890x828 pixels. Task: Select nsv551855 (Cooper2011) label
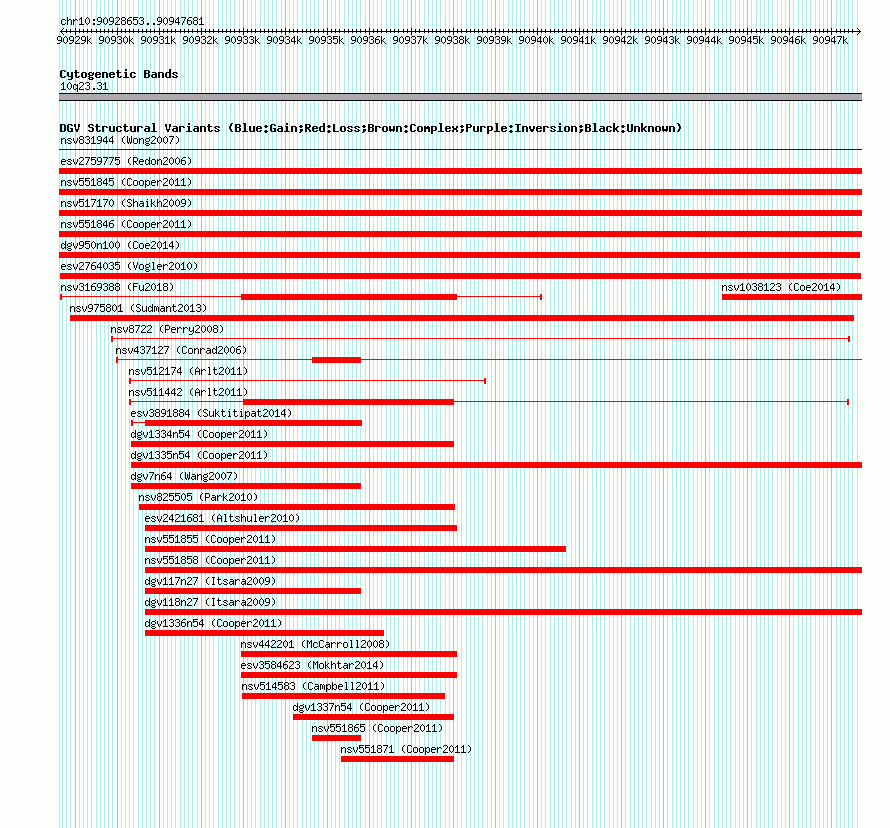pos(210,539)
